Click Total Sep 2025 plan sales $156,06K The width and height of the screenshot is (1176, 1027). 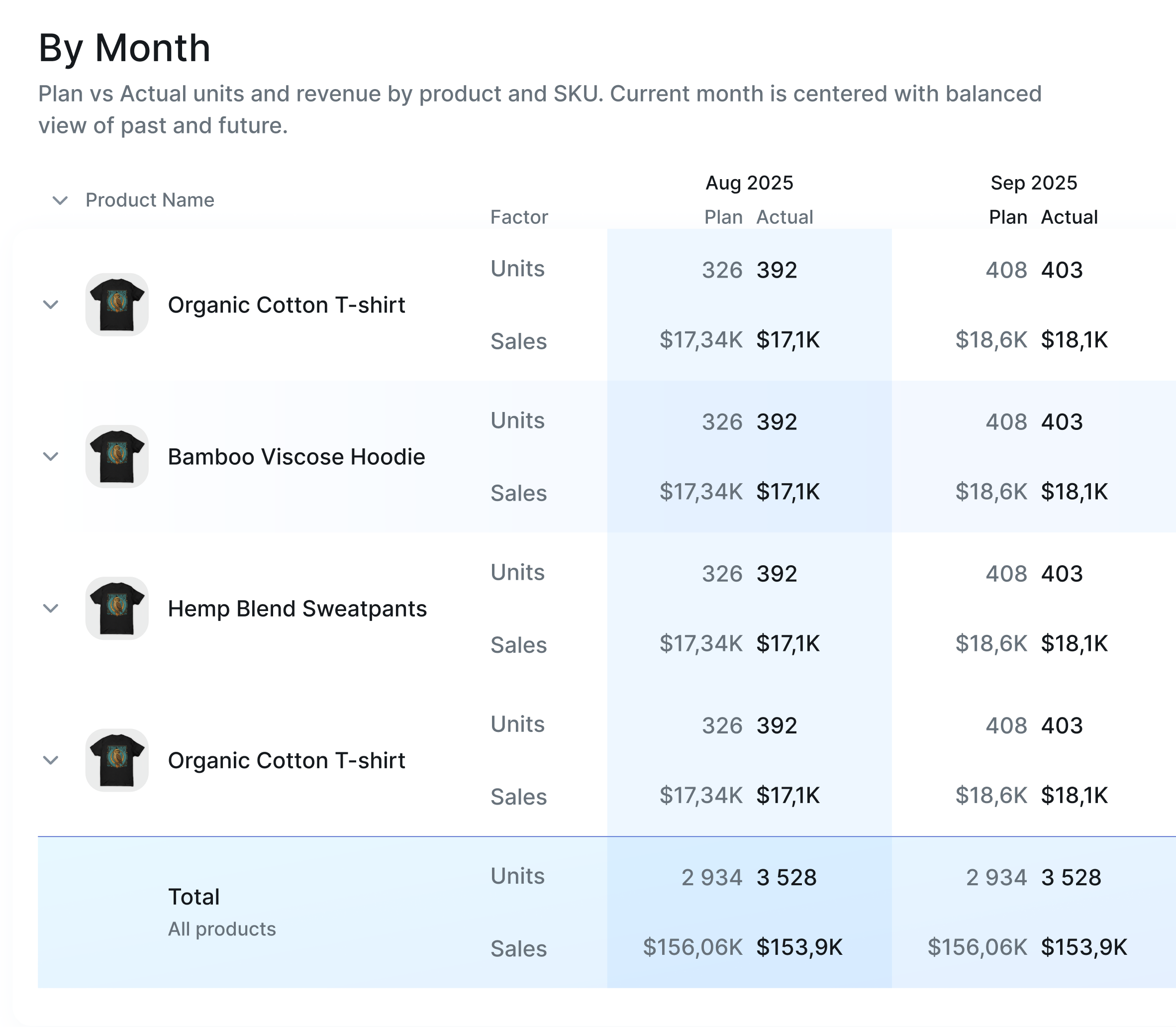pyautogui.click(x=977, y=947)
